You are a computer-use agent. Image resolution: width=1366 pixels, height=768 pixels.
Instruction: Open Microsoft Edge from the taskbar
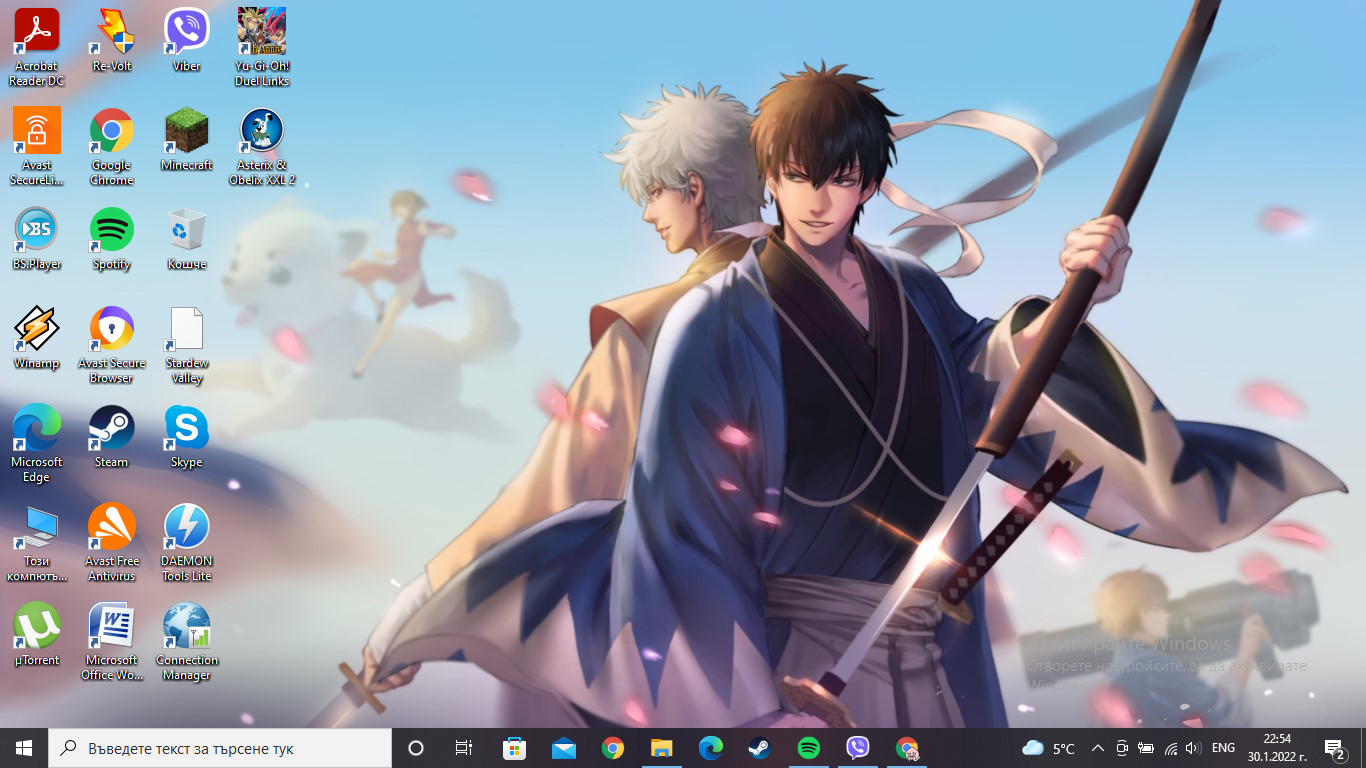pyautogui.click(x=710, y=748)
